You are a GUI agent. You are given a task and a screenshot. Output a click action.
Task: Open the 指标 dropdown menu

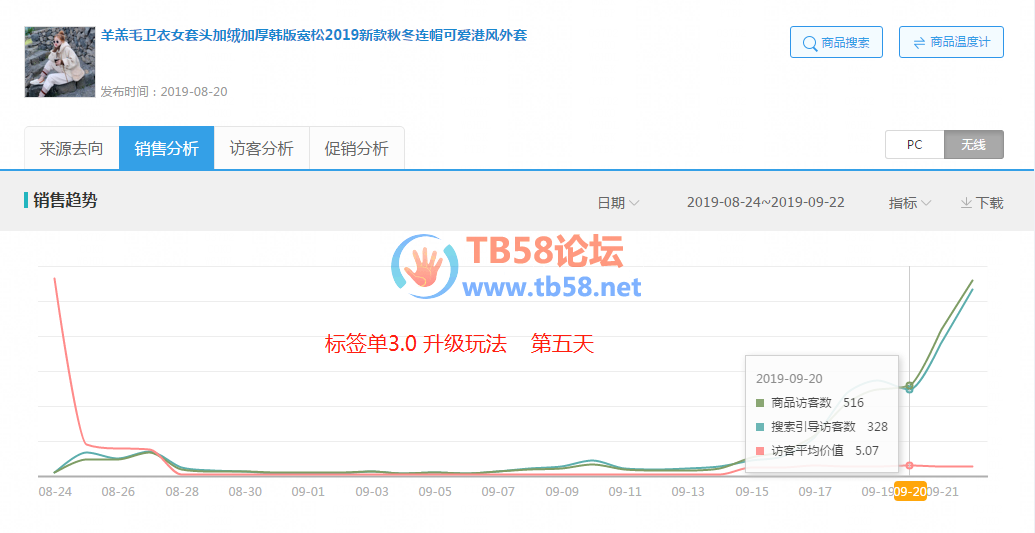tap(909, 203)
